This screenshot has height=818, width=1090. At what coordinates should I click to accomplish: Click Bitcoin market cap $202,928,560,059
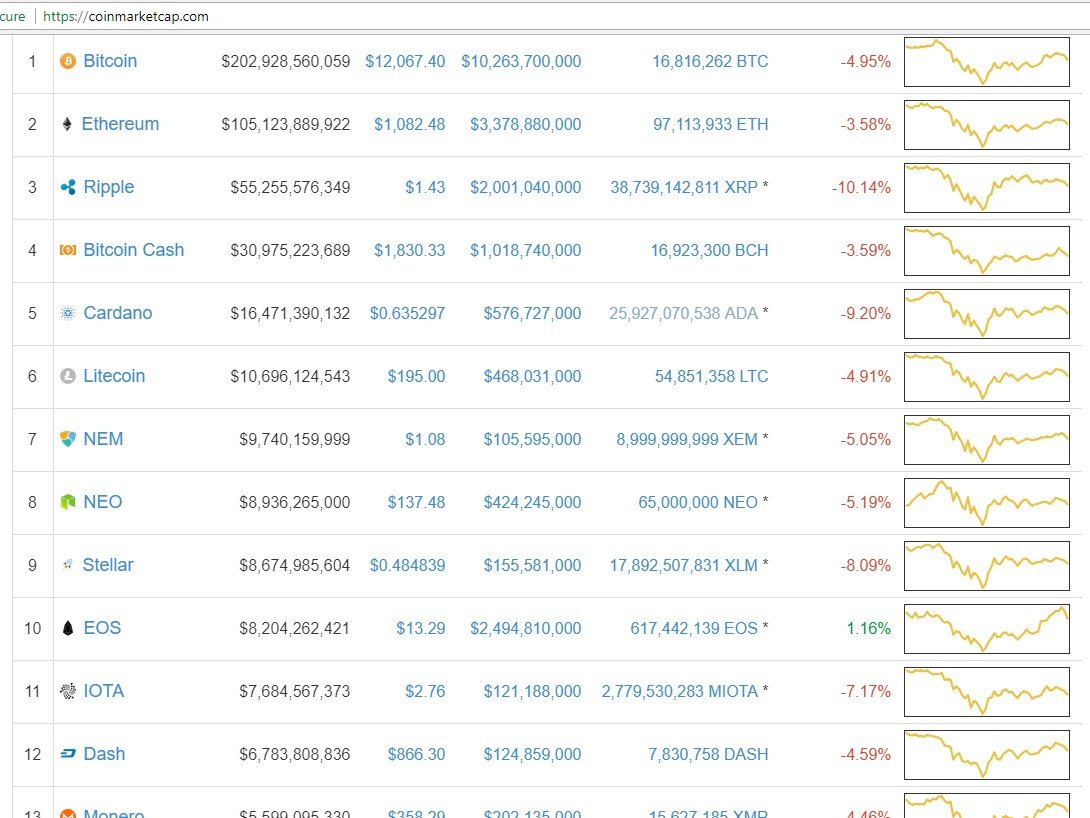286,61
